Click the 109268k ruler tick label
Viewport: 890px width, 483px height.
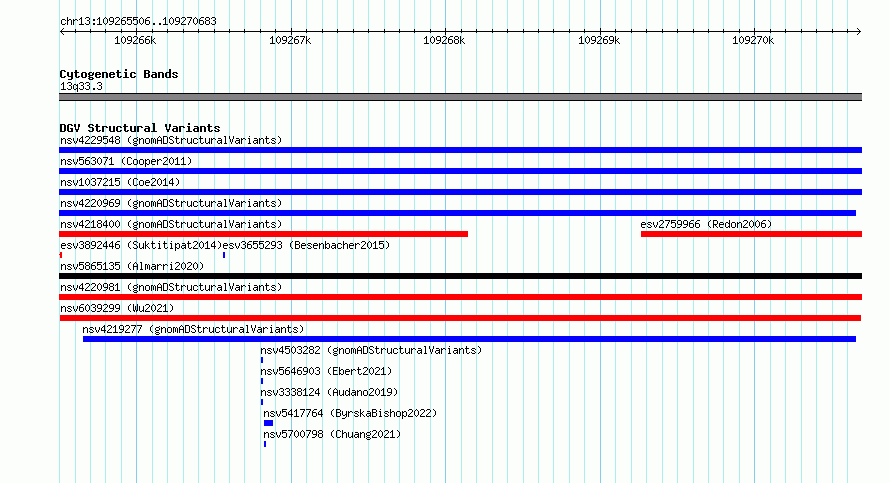click(x=444, y=40)
